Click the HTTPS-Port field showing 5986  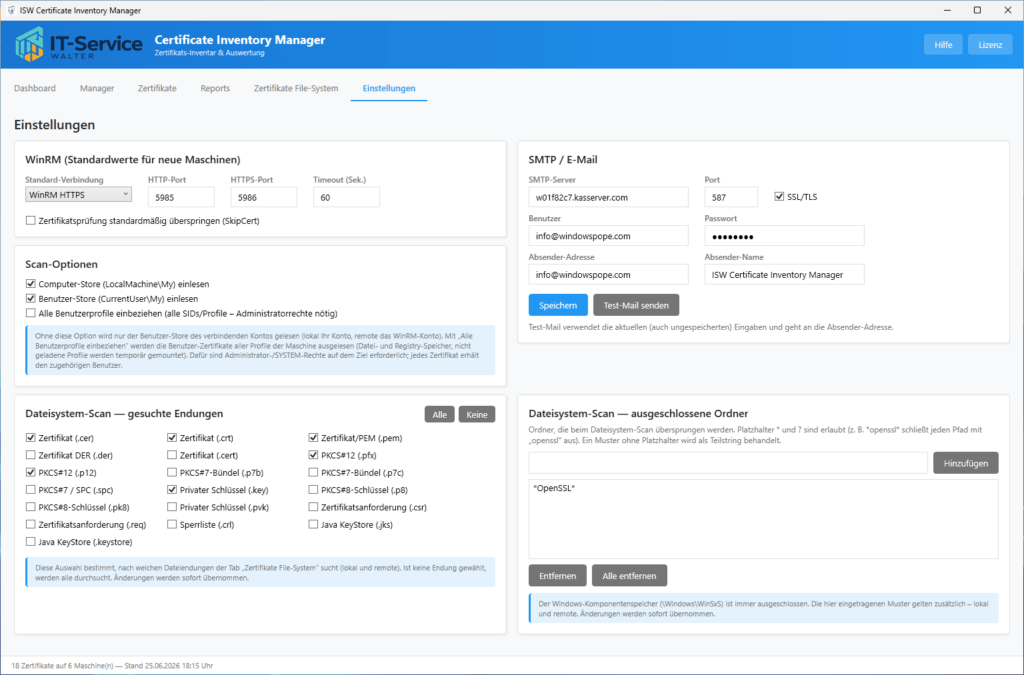pos(263,197)
